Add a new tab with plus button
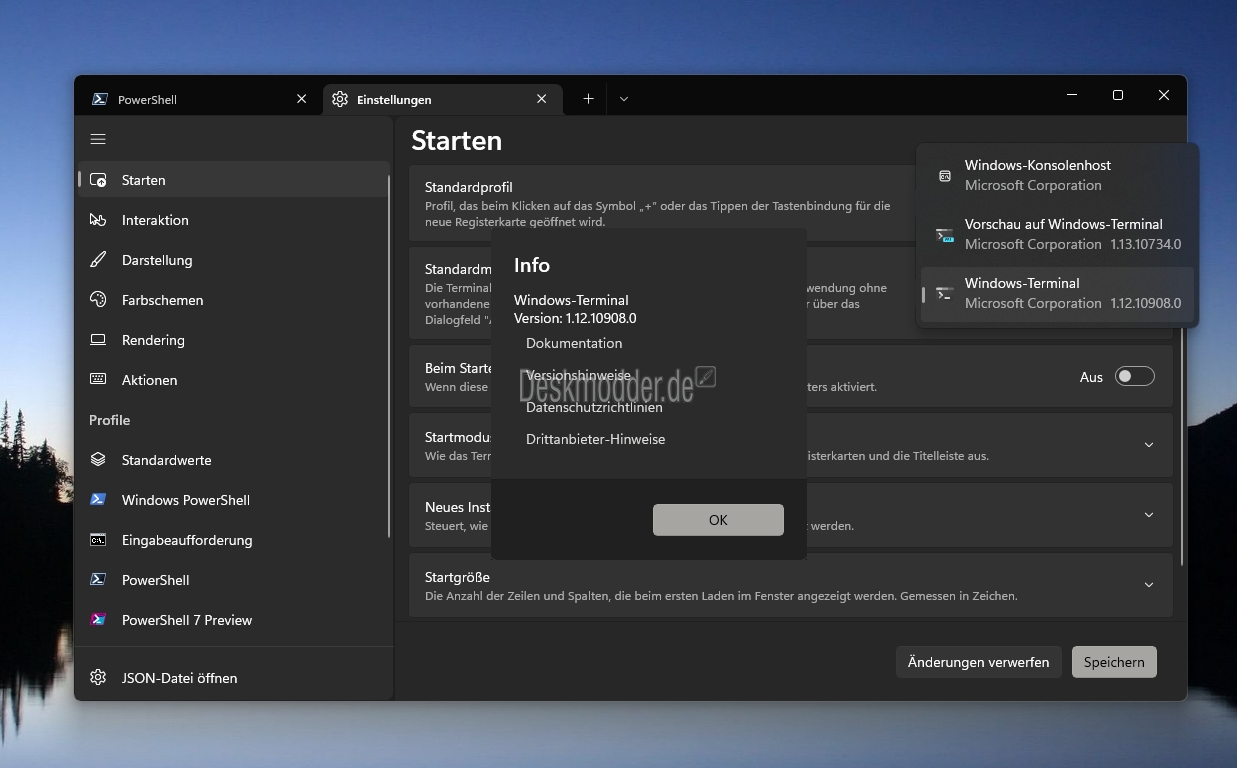The image size is (1237, 768). pyautogui.click(x=588, y=99)
